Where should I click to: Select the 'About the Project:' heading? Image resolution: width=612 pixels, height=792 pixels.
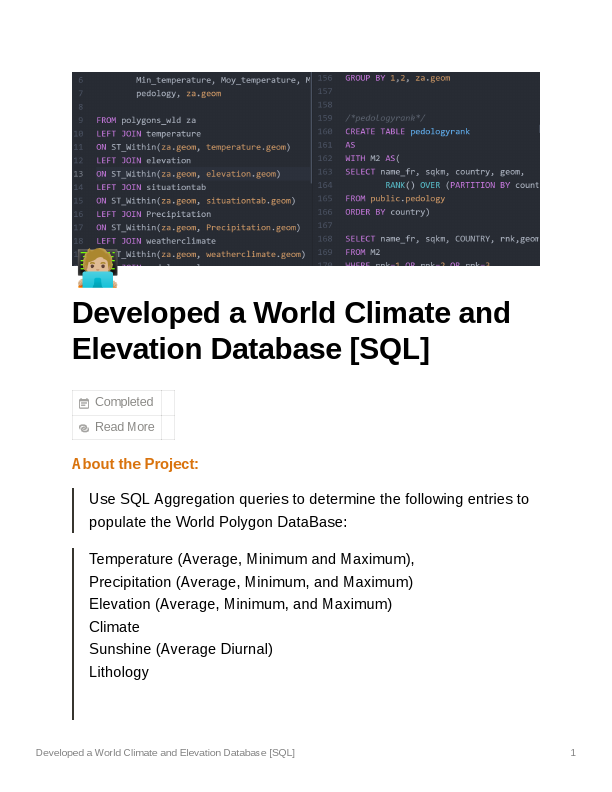point(135,464)
